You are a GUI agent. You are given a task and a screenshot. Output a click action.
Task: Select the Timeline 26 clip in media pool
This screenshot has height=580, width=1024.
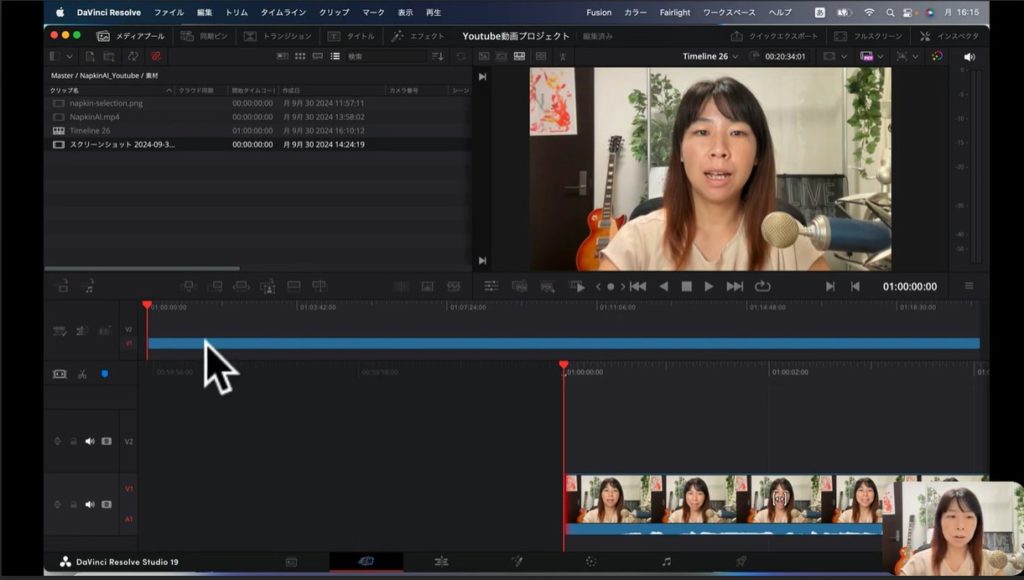tap(90, 131)
